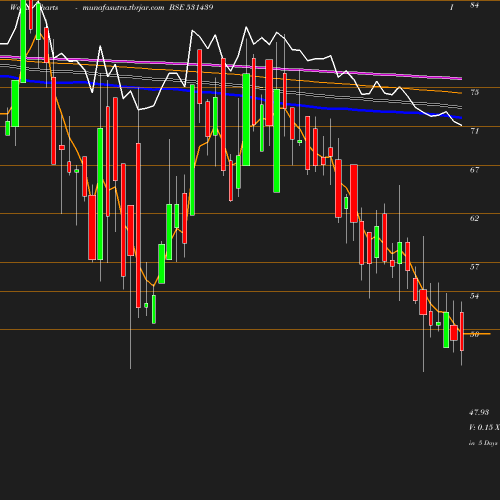Click the price label 62

click(x=474, y=218)
